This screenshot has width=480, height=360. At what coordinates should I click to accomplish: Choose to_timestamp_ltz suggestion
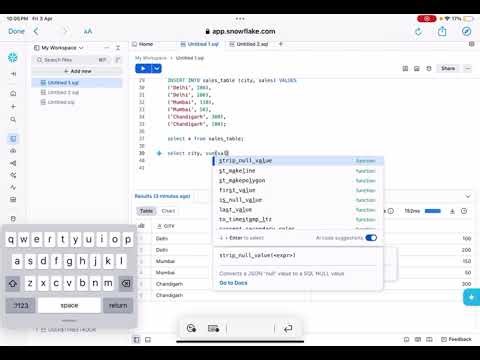298,219
